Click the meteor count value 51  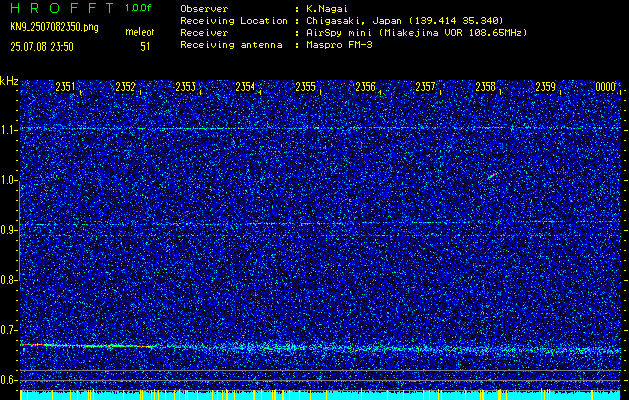point(145,47)
